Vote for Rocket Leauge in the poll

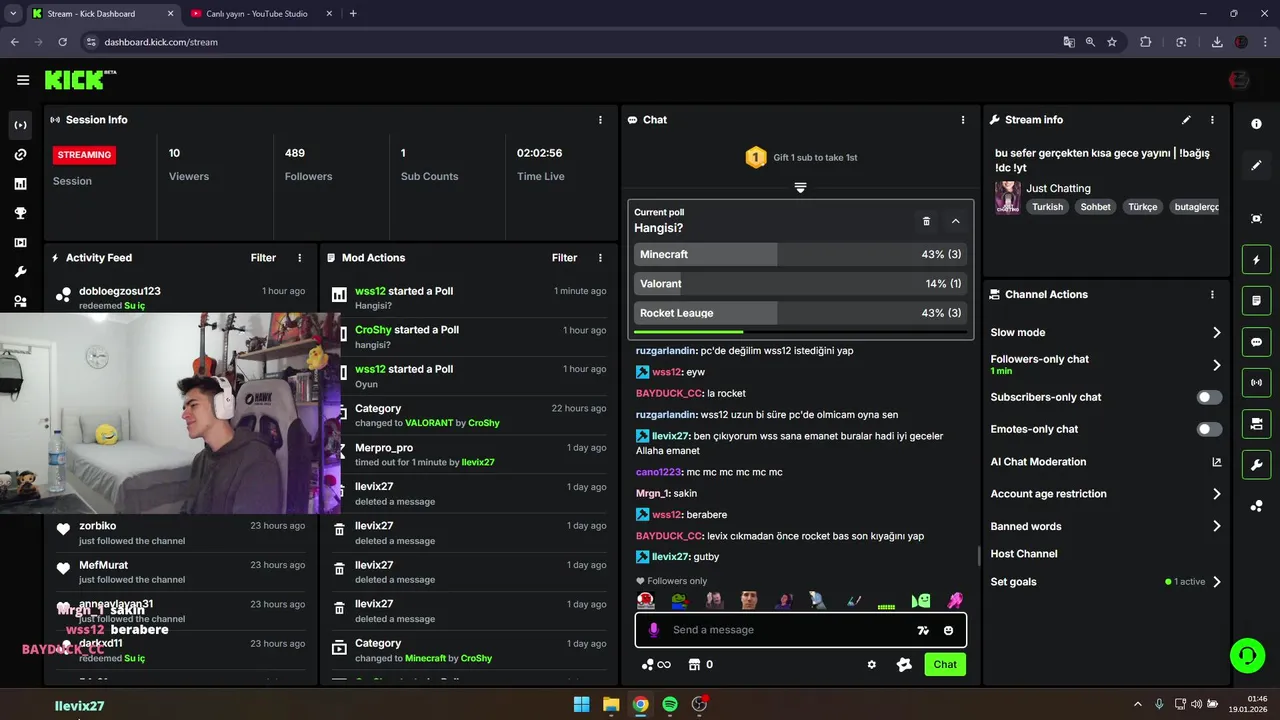800,313
